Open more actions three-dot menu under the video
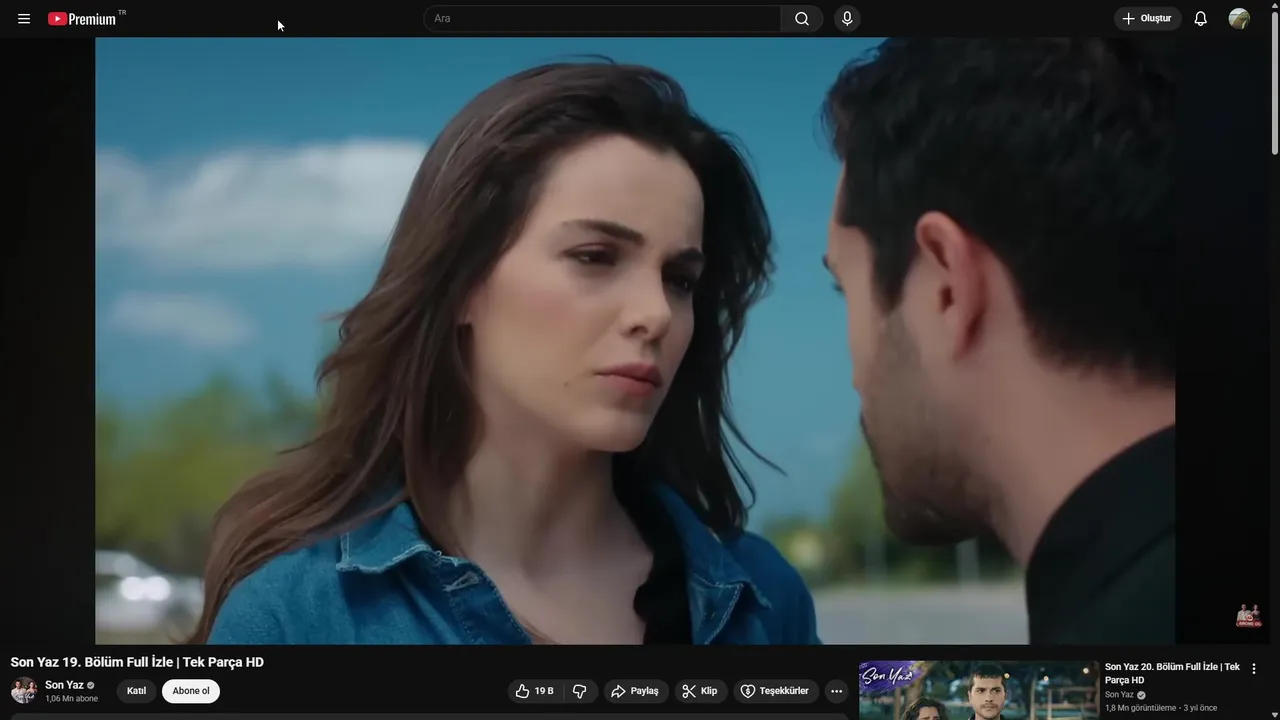 click(837, 691)
